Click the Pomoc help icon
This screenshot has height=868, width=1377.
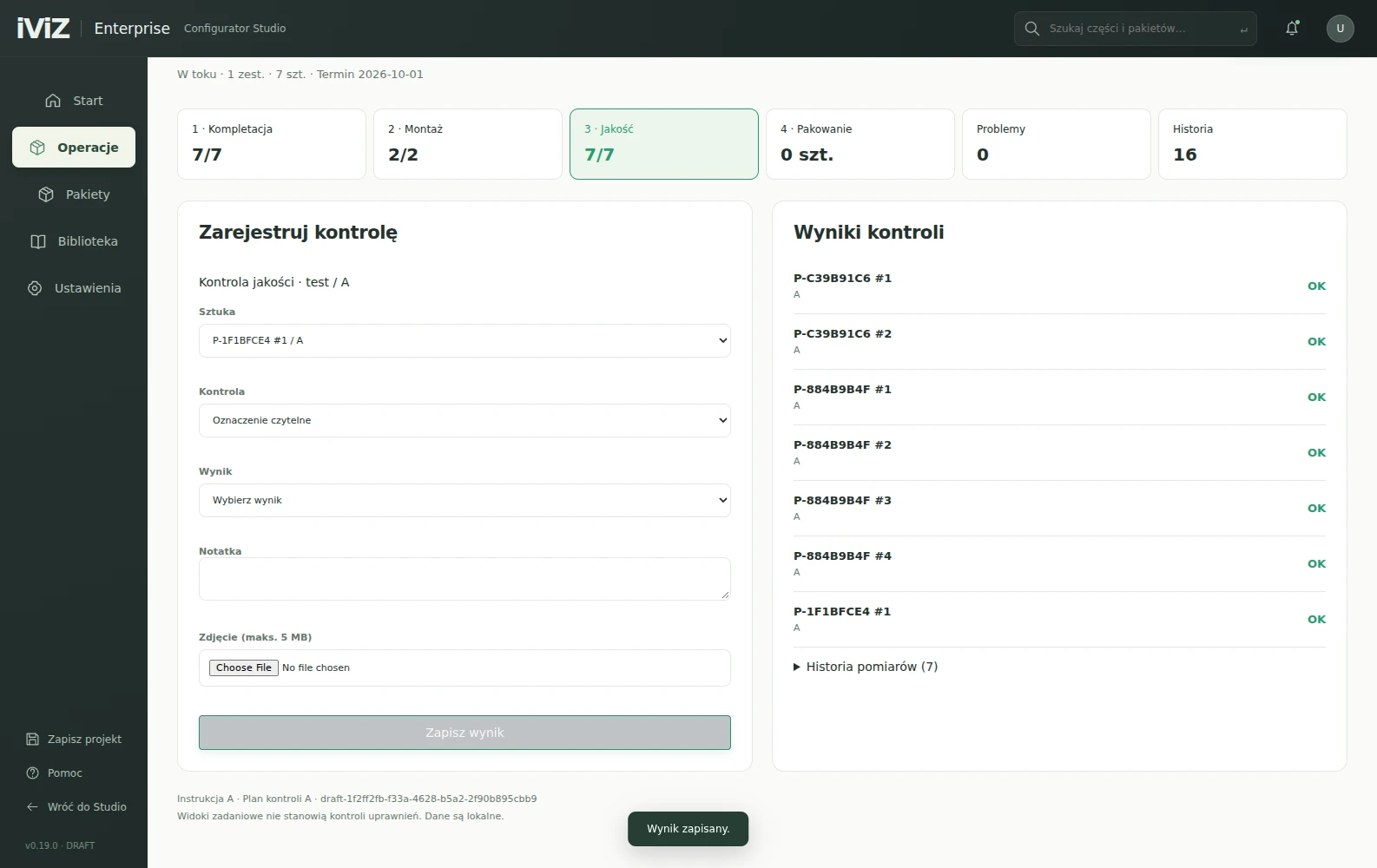pyautogui.click(x=33, y=773)
